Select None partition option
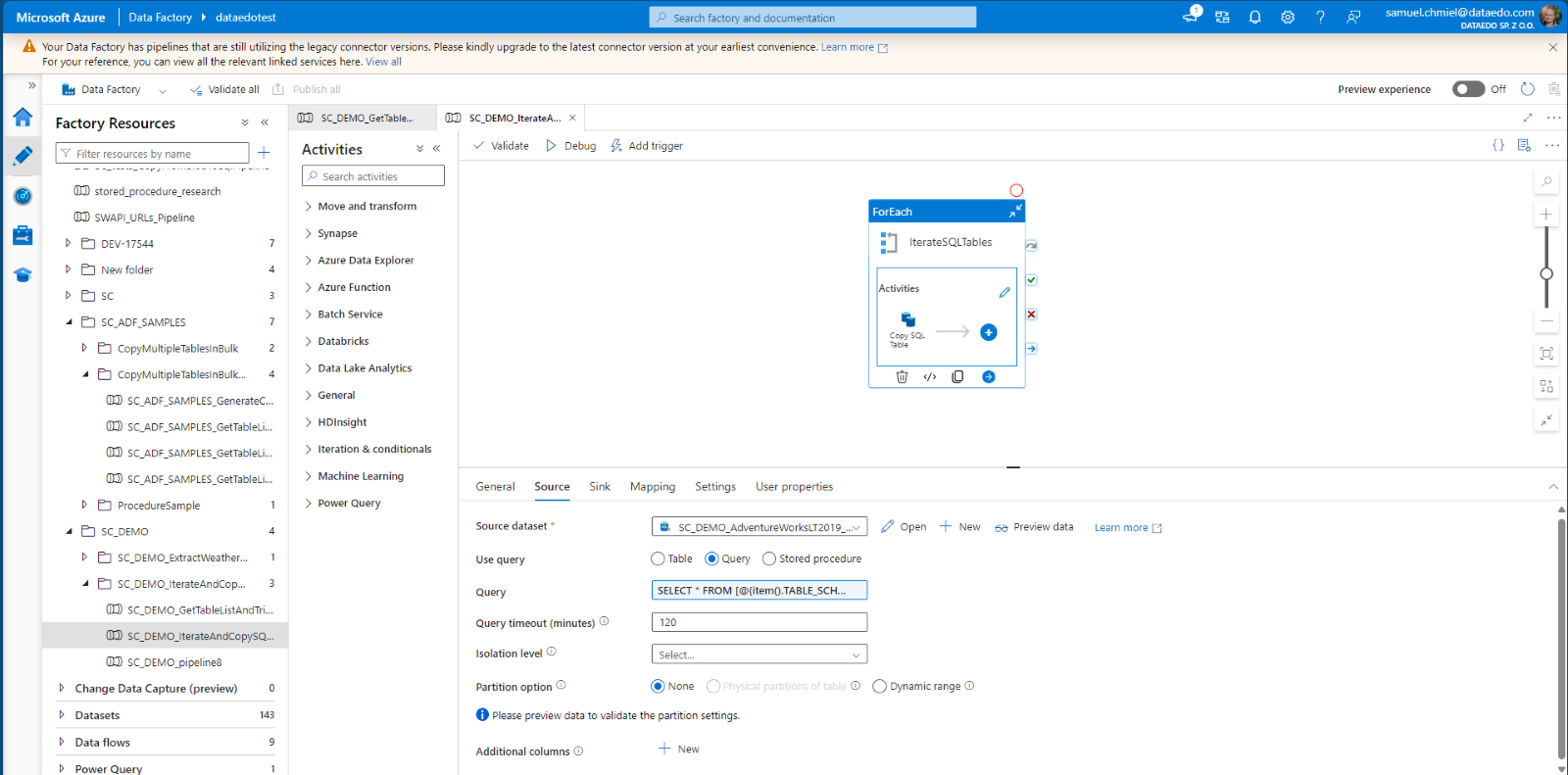Screen dimensions: 1568x775 coord(658,686)
